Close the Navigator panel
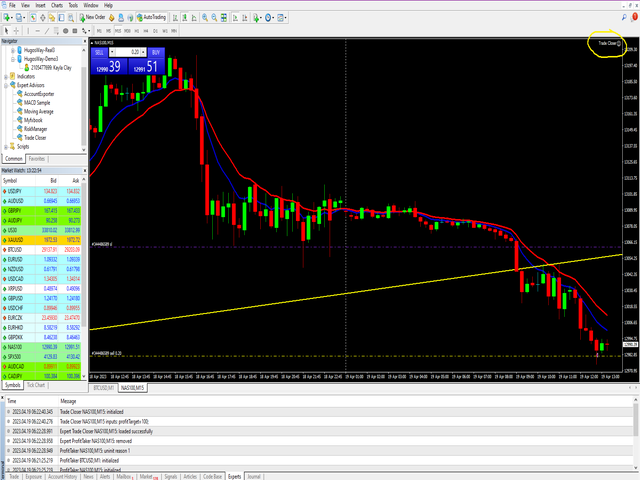This screenshot has height=480, width=640. 85,41
